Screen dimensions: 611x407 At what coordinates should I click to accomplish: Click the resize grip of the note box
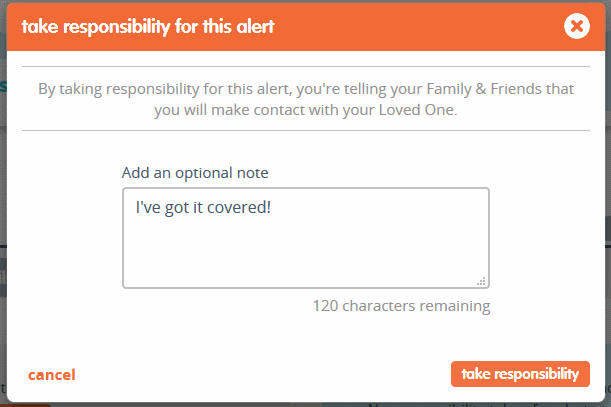[482, 281]
